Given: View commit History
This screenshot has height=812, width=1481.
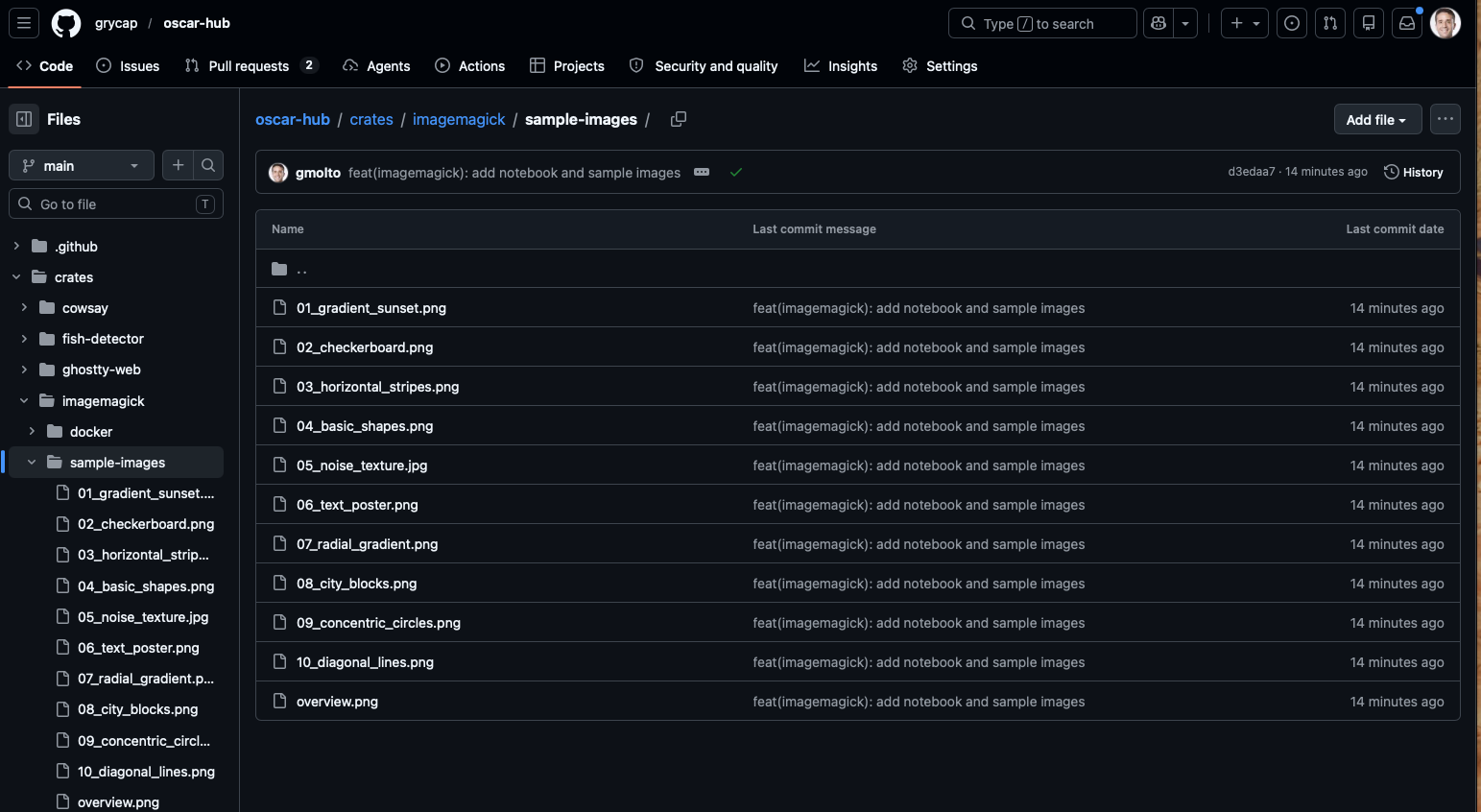Looking at the screenshot, I should 1413,173.
